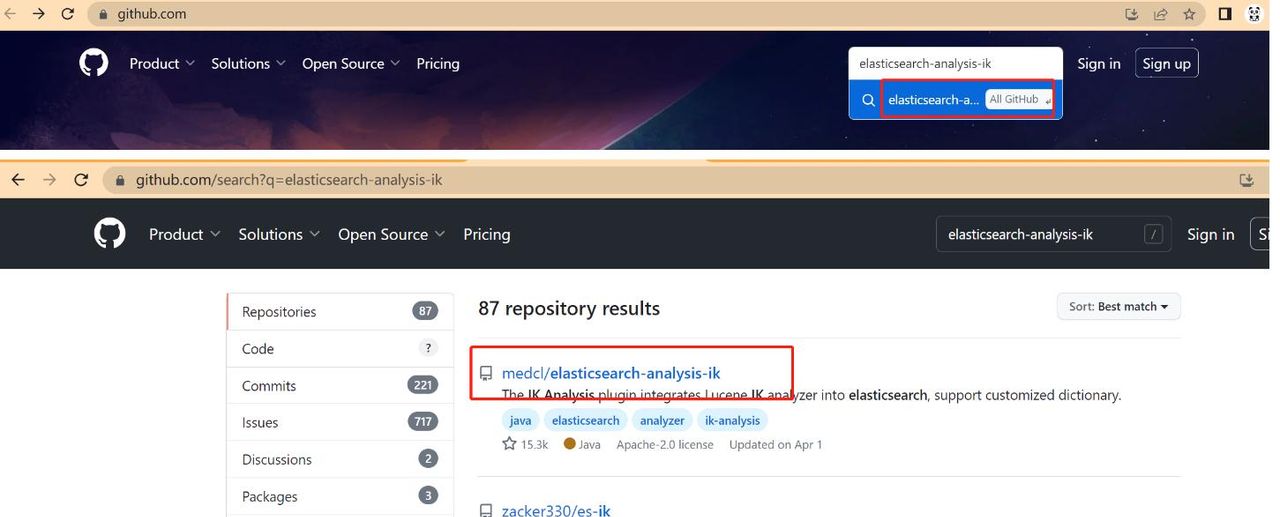Screen dimensions: 1280x517
Task: Click "Apache-2.0 license" text
Action: pos(665,444)
